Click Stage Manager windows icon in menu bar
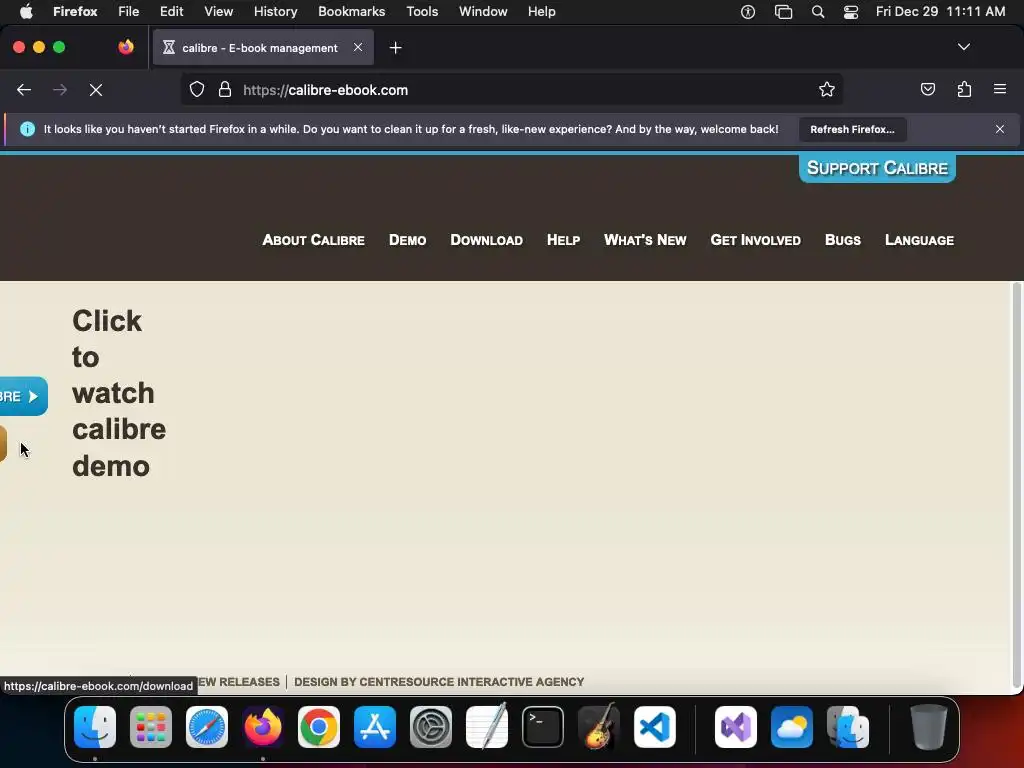 click(x=783, y=12)
